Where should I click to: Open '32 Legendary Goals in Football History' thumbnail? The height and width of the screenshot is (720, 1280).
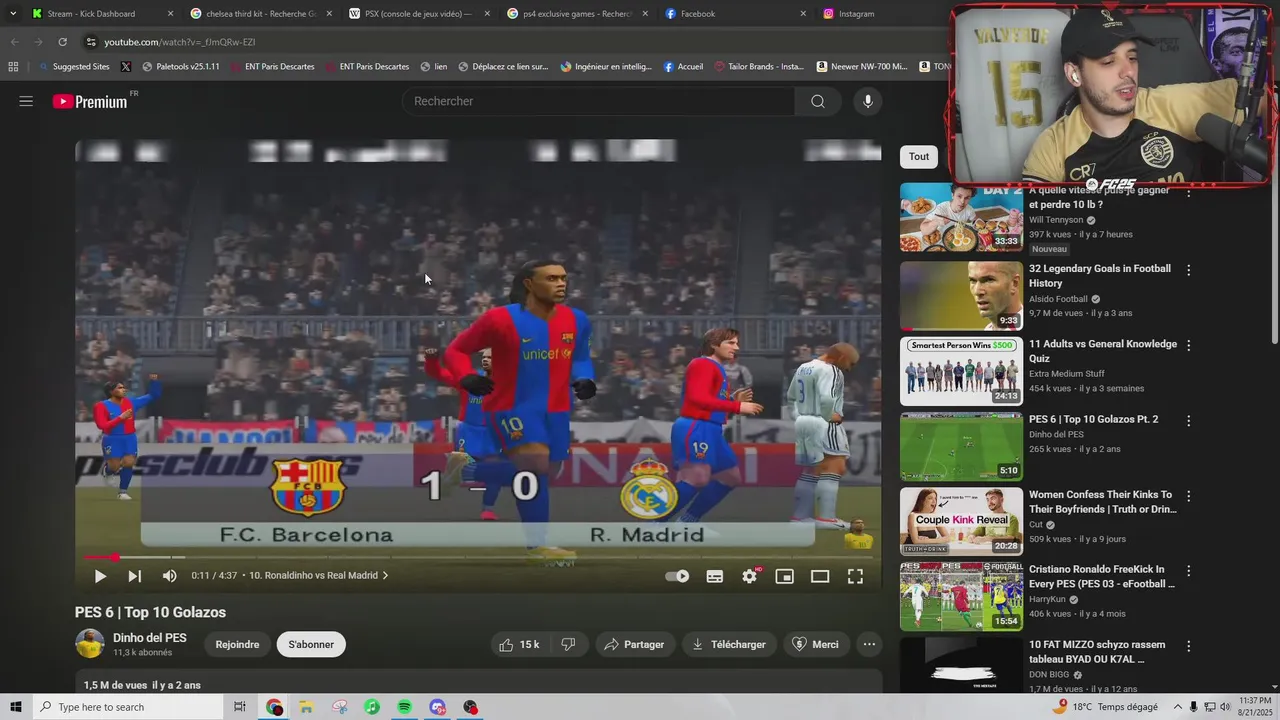[961, 296]
